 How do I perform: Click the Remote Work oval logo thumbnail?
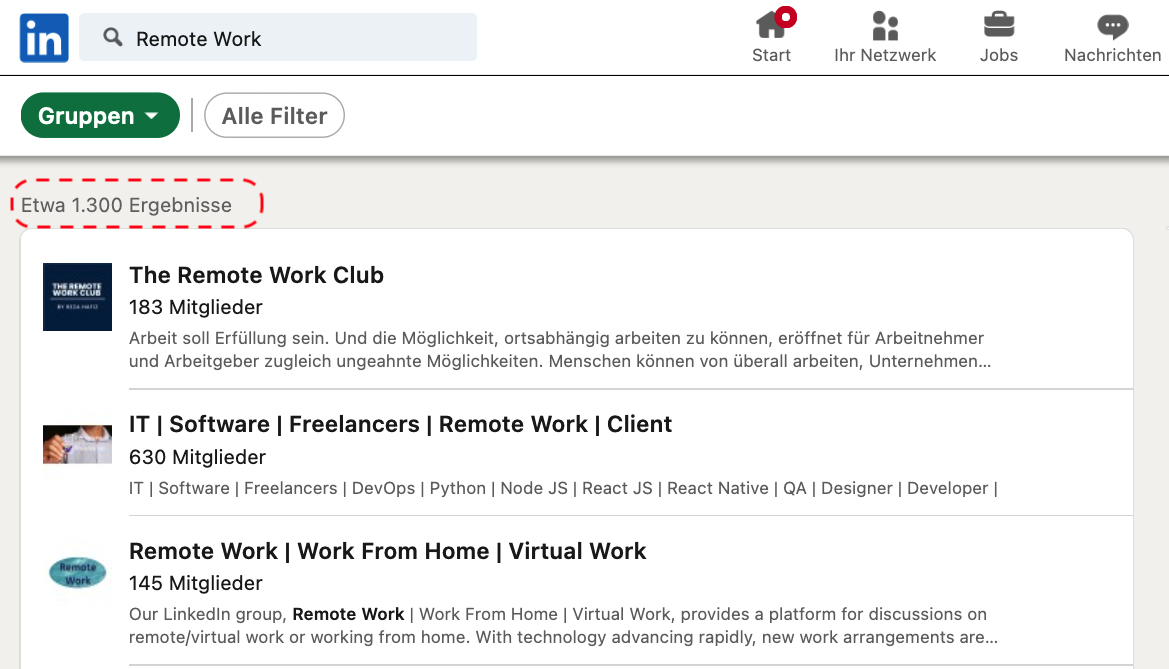[x=78, y=573]
